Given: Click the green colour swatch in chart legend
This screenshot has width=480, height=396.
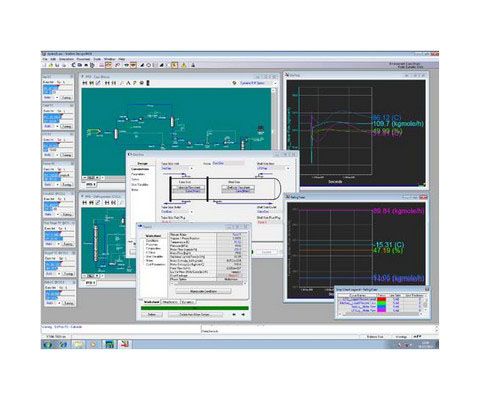Looking at the screenshot, I should pyautogui.click(x=381, y=303).
